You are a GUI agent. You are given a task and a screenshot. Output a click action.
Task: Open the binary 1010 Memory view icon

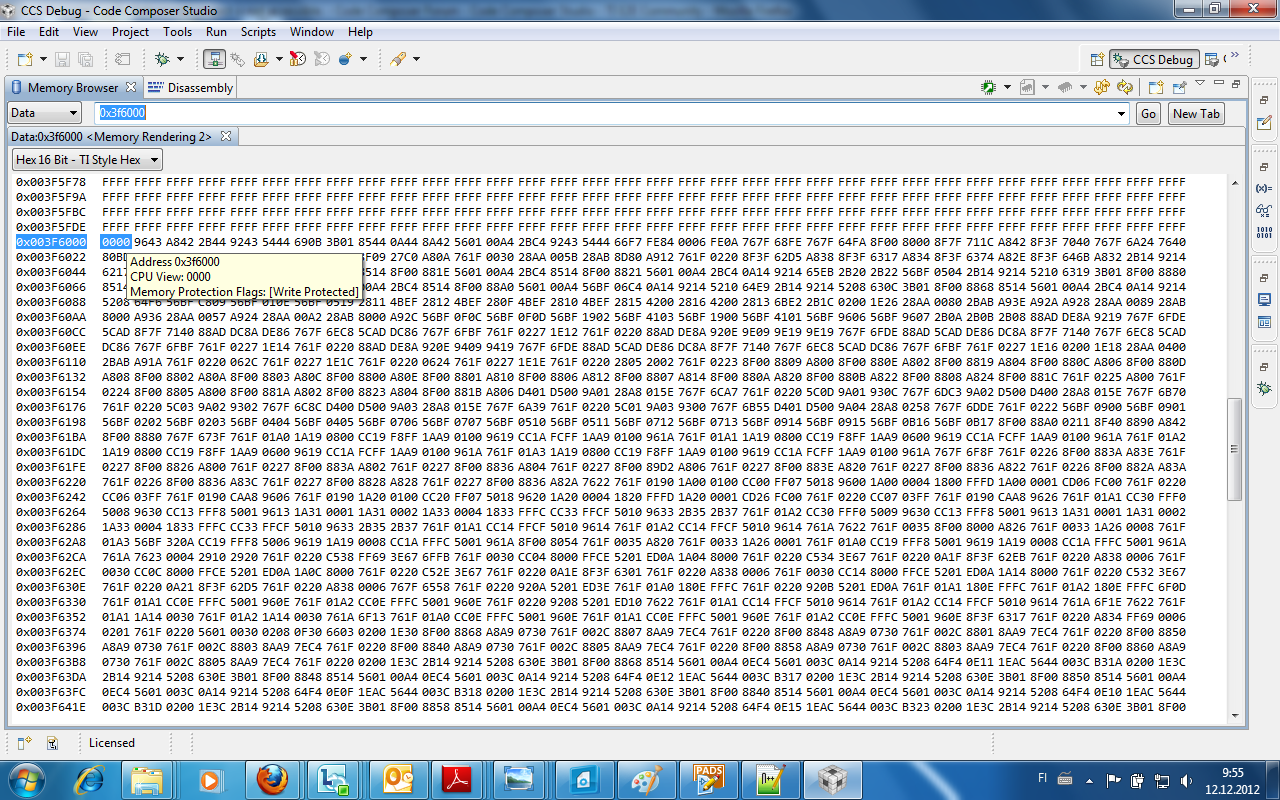(1263, 233)
